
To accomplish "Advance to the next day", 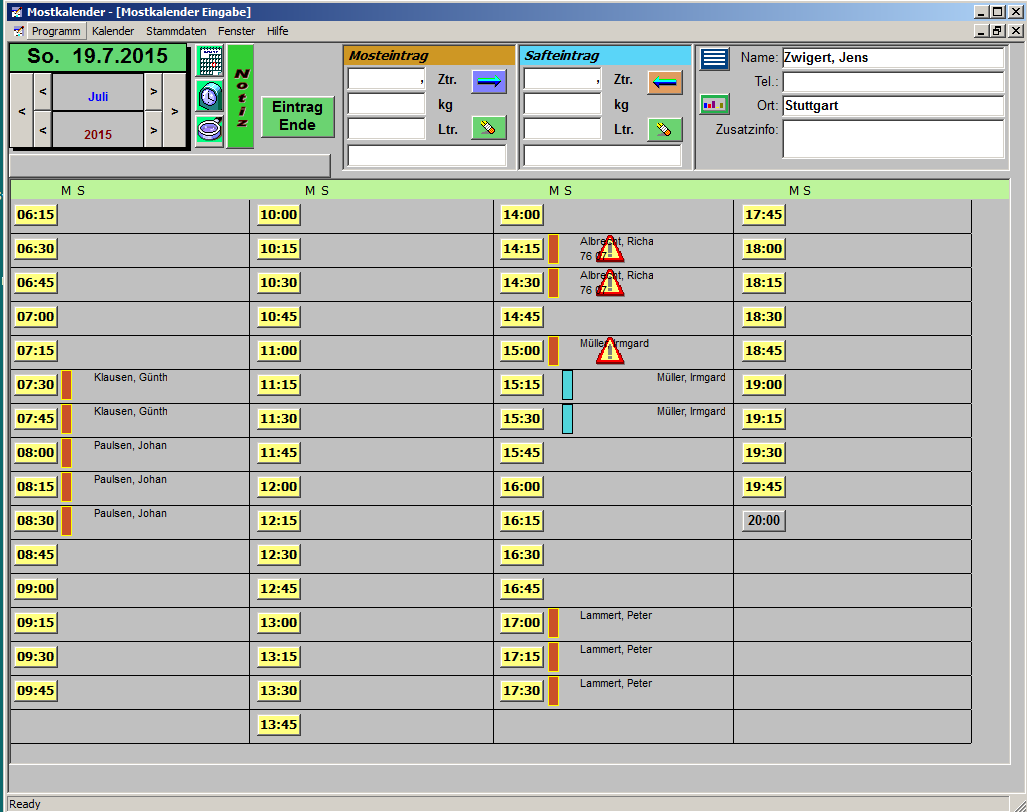I will [x=175, y=111].
